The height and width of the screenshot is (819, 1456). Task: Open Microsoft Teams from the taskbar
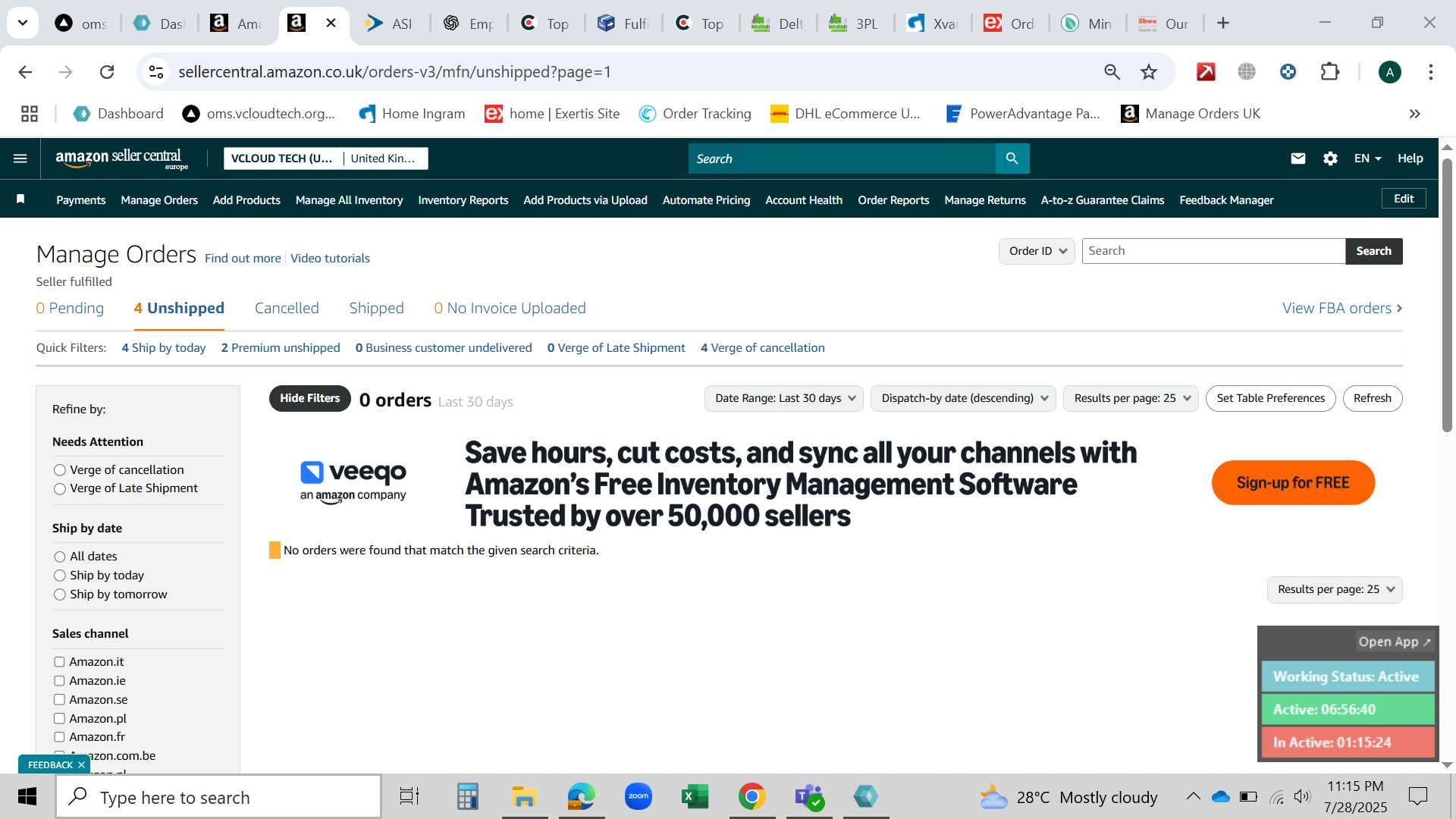809,797
